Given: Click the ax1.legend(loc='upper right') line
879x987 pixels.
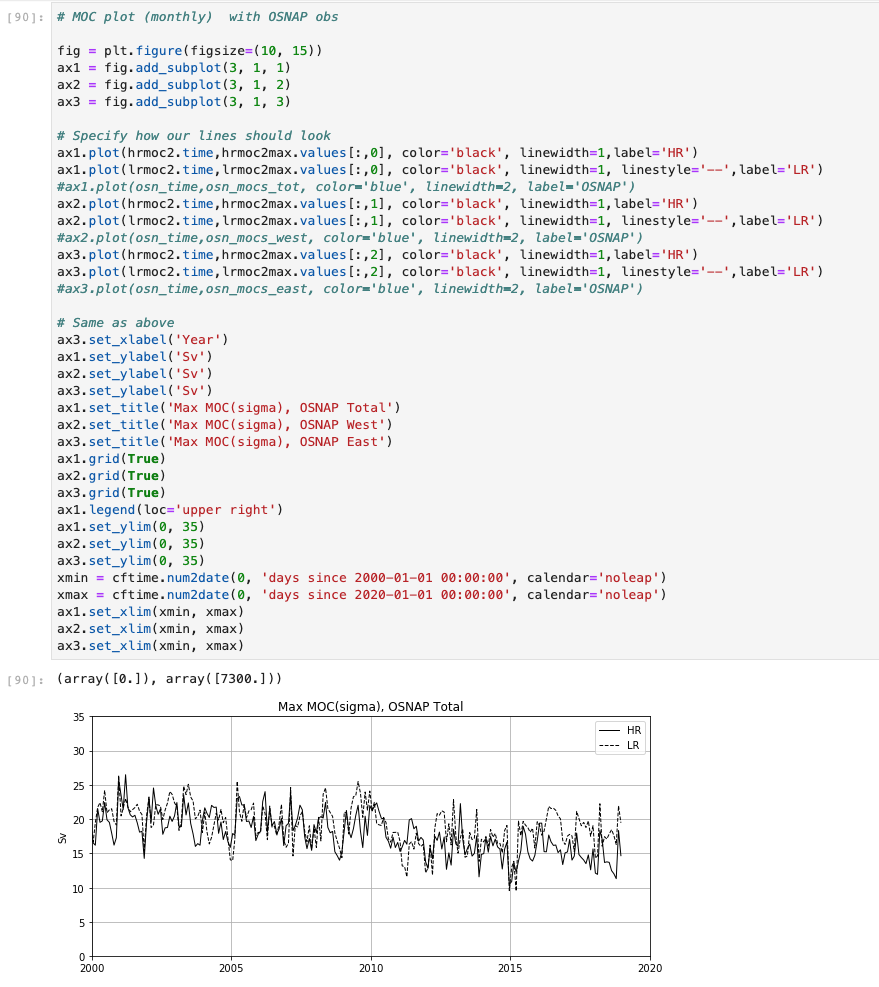Looking at the screenshot, I should (x=170, y=510).
